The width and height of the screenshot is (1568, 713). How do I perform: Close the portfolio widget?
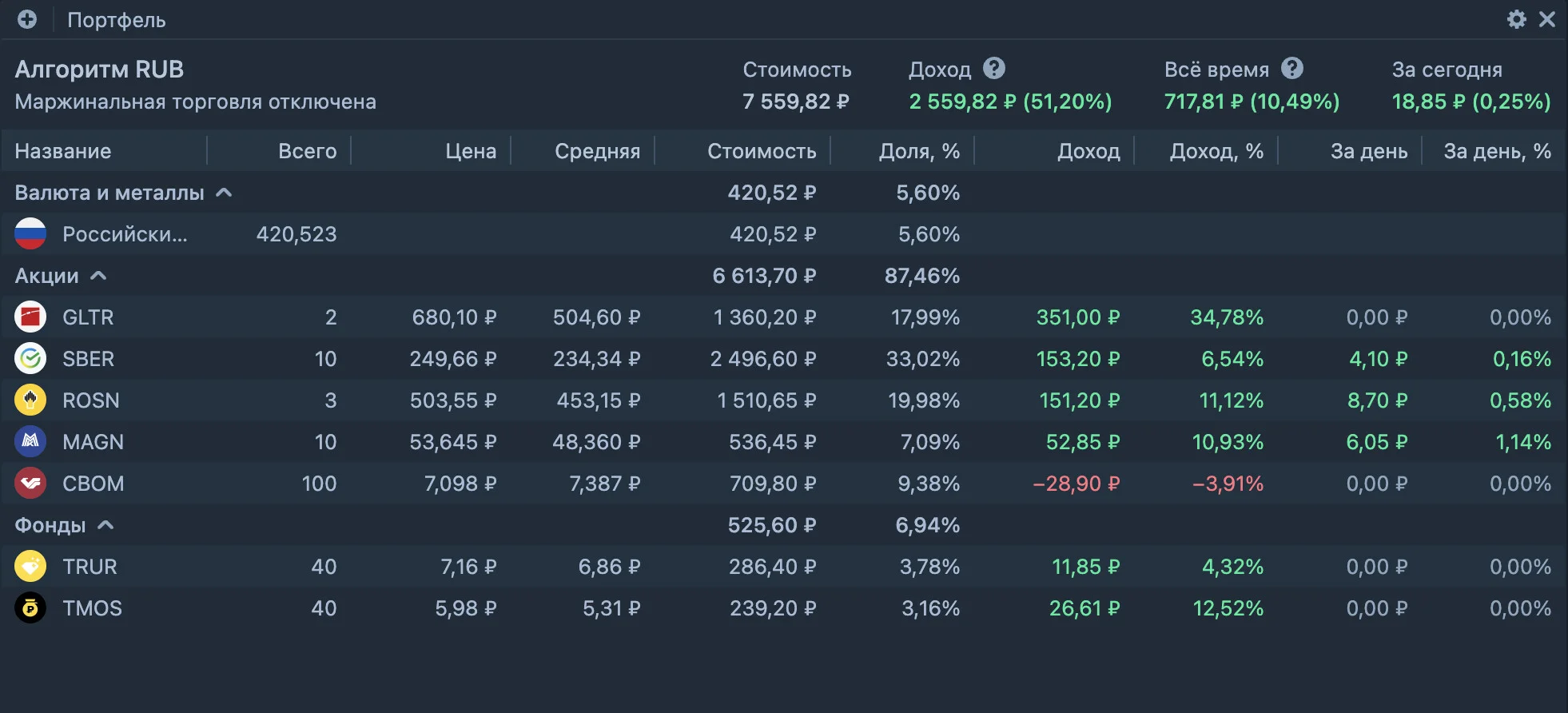(1548, 19)
